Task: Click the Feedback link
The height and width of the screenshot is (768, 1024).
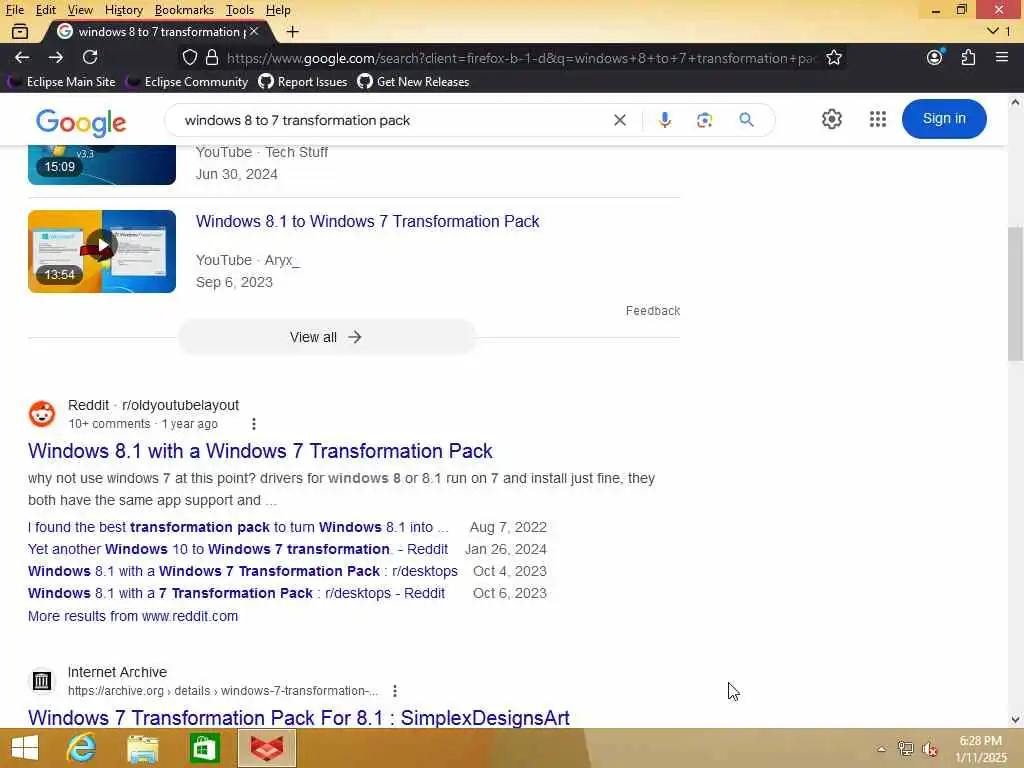Action: coord(652,311)
